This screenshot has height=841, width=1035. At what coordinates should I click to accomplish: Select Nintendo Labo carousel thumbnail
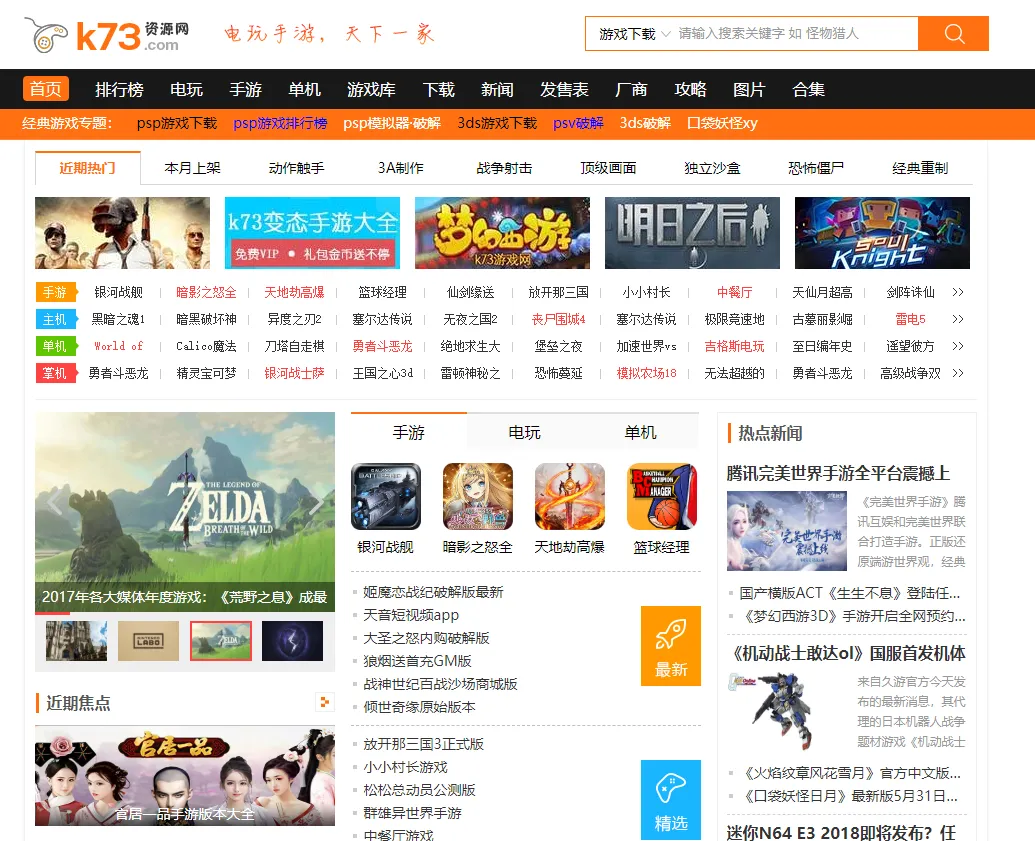point(149,640)
